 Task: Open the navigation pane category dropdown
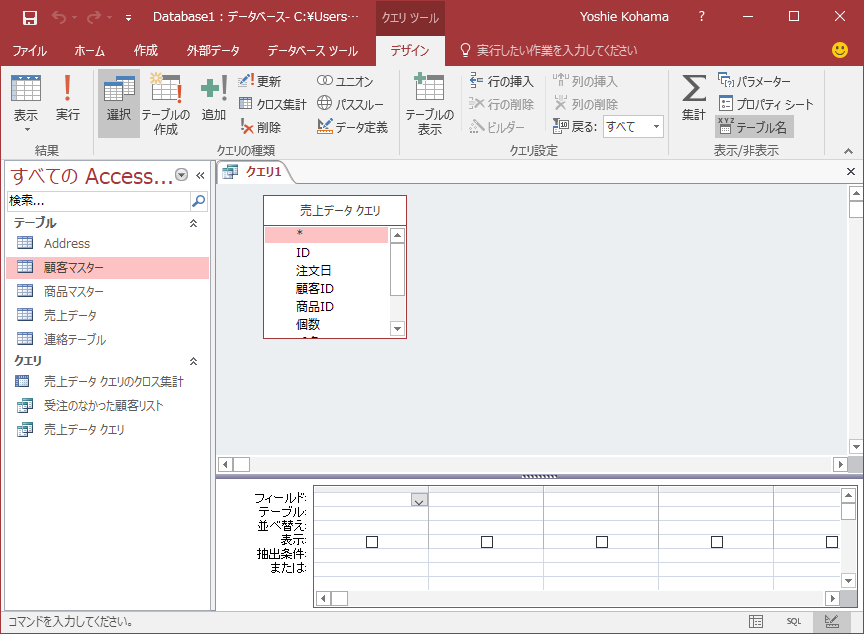[x=181, y=175]
